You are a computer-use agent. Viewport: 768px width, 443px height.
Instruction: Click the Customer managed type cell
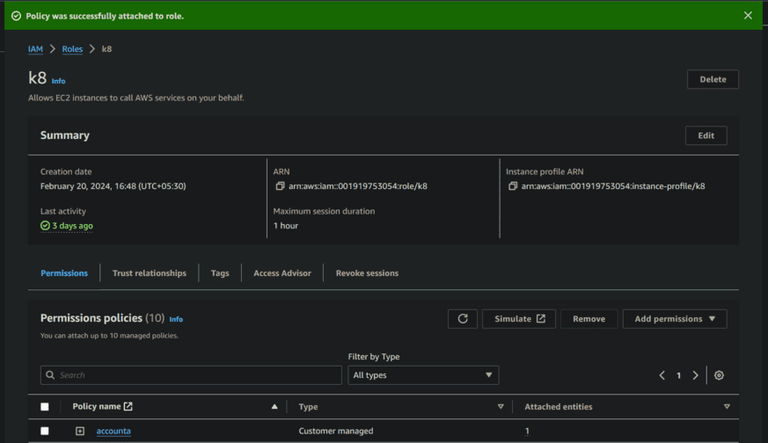point(336,431)
